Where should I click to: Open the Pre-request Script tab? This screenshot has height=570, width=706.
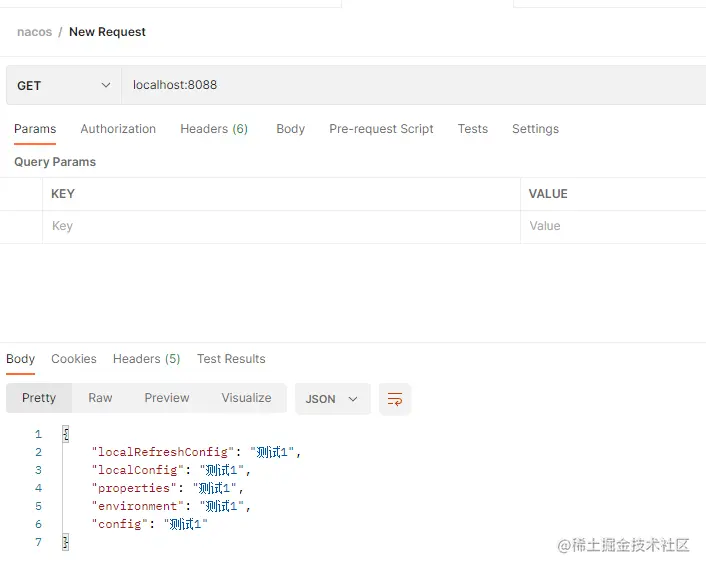point(381,129)
